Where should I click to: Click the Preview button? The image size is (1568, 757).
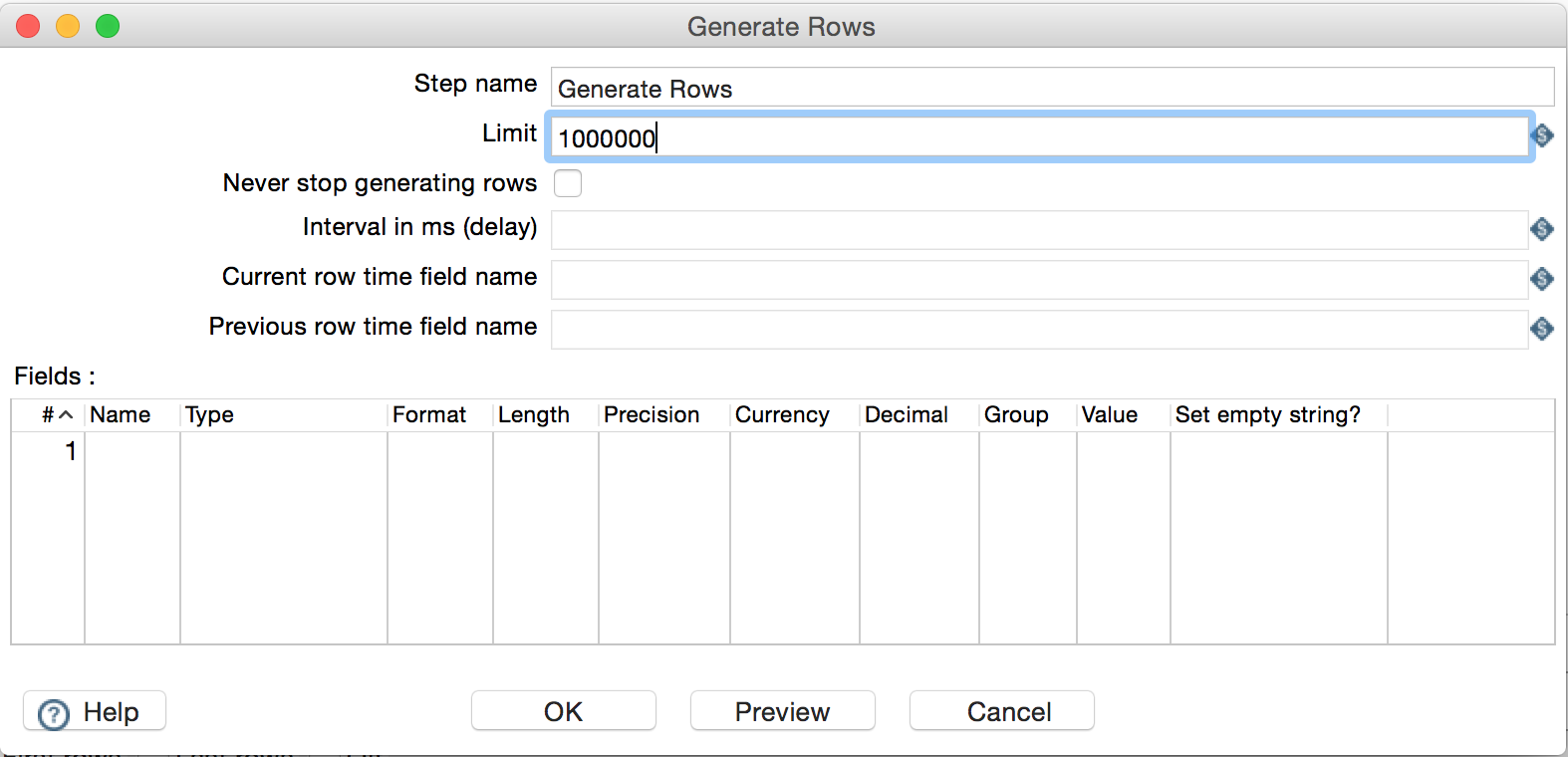click(x=783, y=711)
